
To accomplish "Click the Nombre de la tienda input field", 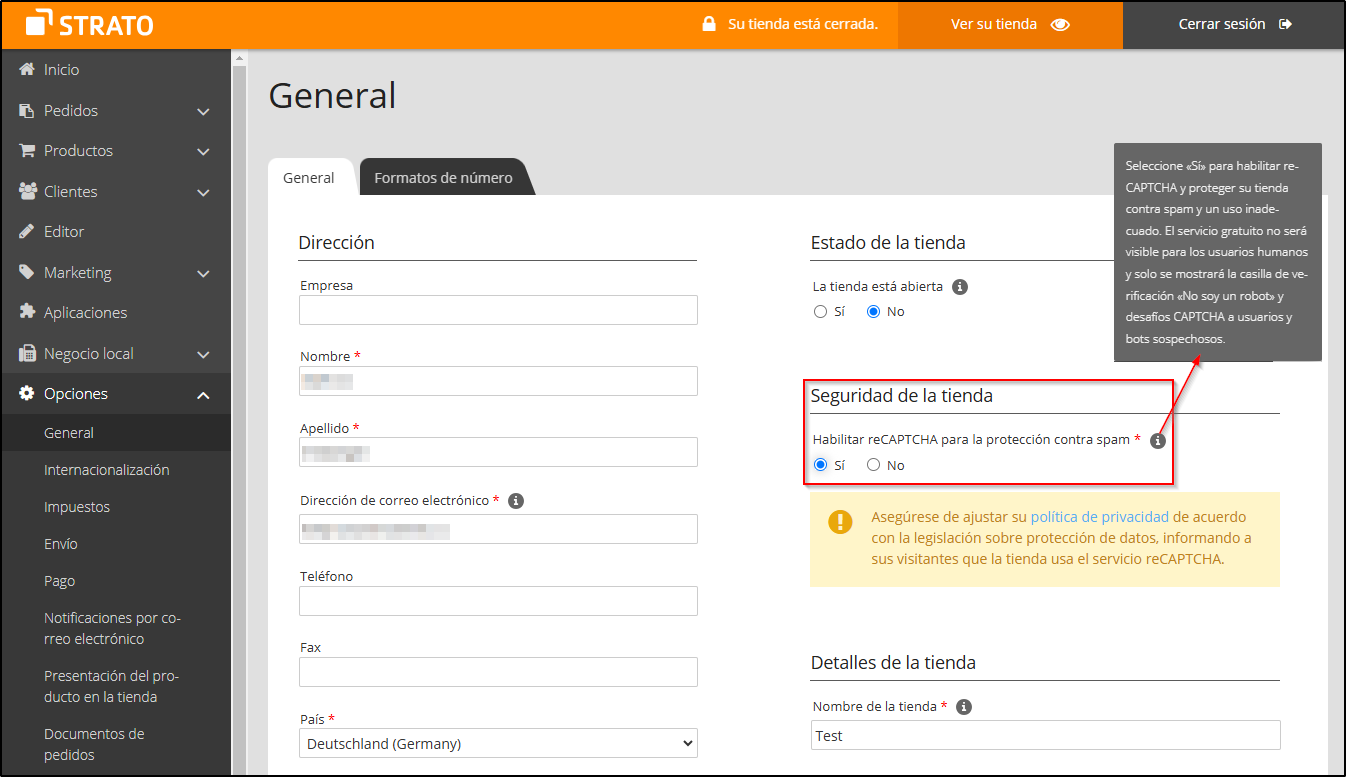I will (x=1044, y=735).
